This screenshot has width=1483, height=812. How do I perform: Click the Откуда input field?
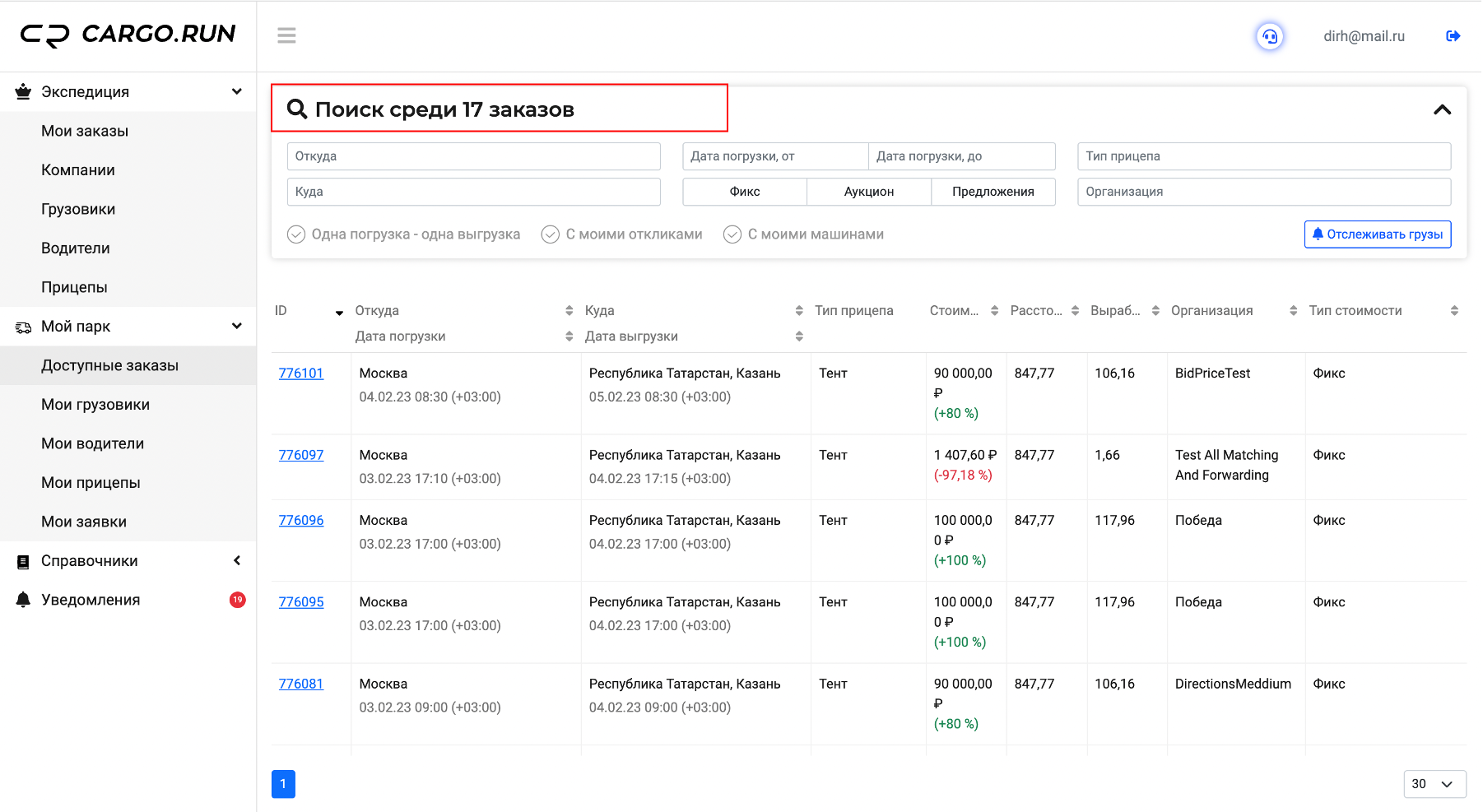pyautogui.click(x=473, y=156)
